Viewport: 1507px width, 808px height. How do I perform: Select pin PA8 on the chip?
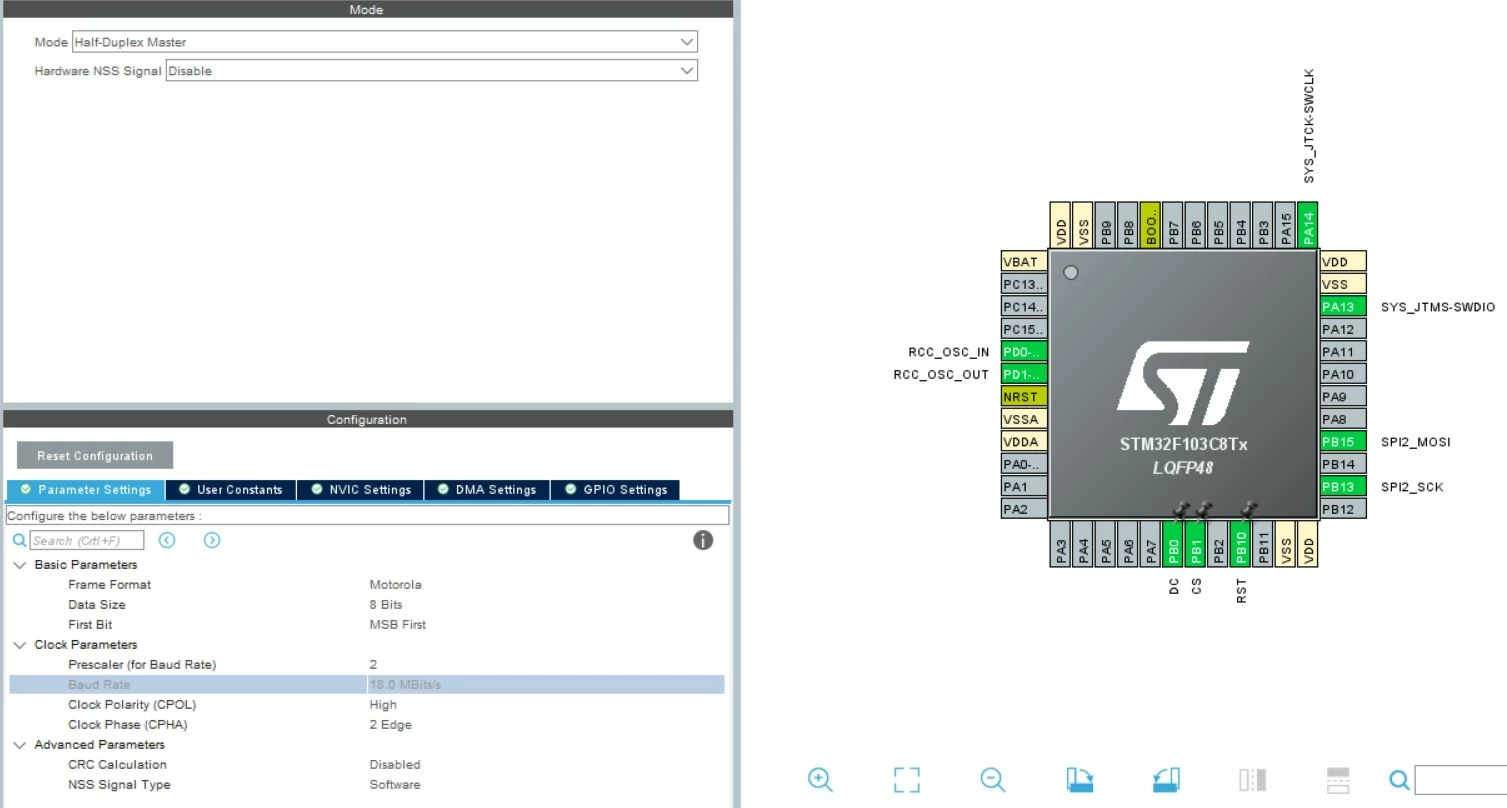point(1343,419)
